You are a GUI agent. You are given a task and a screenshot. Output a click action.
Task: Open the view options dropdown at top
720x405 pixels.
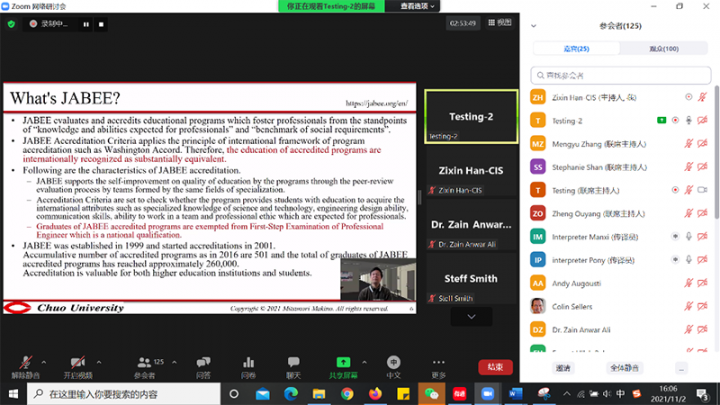[416, 6]
